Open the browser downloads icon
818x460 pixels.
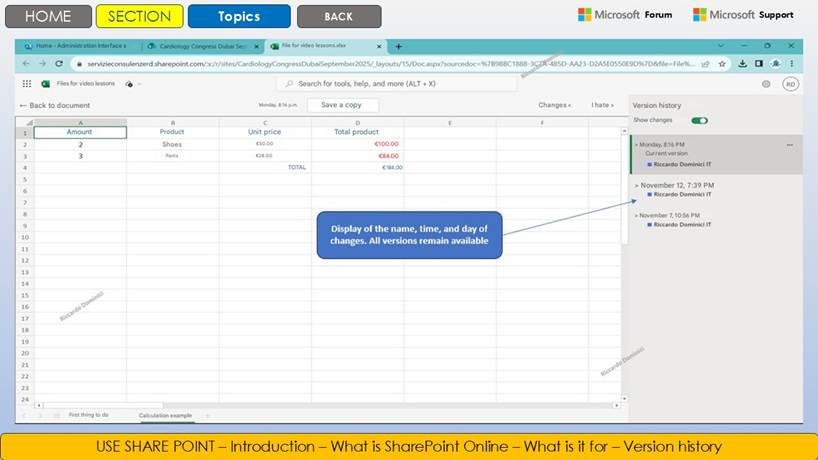(742, 63)
